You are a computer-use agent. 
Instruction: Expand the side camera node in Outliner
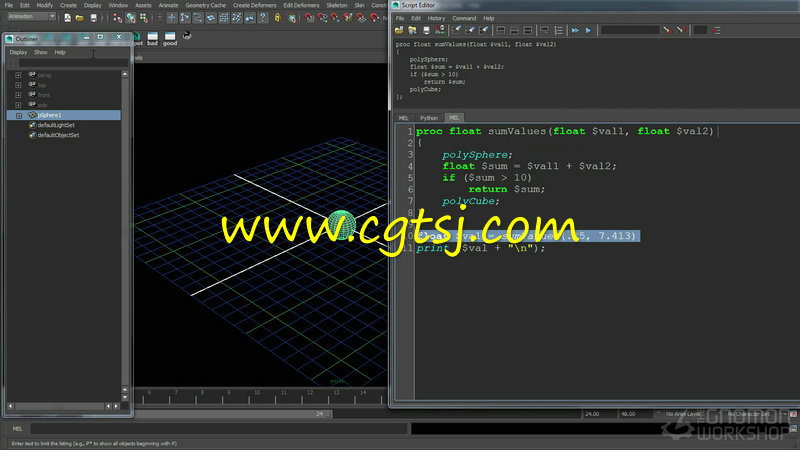(x=18, y=105)
